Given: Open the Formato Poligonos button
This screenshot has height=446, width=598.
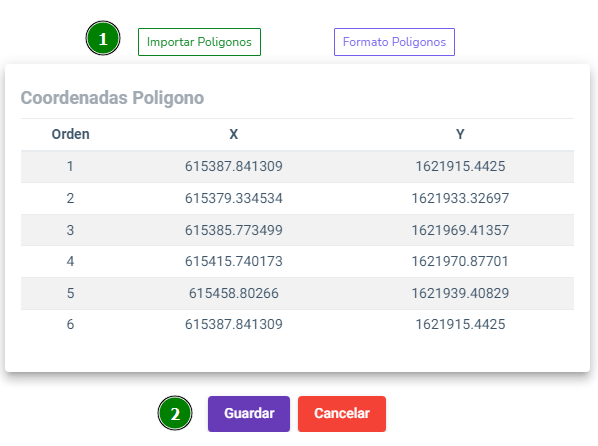Looking at the screenshot, I should 394,42.
